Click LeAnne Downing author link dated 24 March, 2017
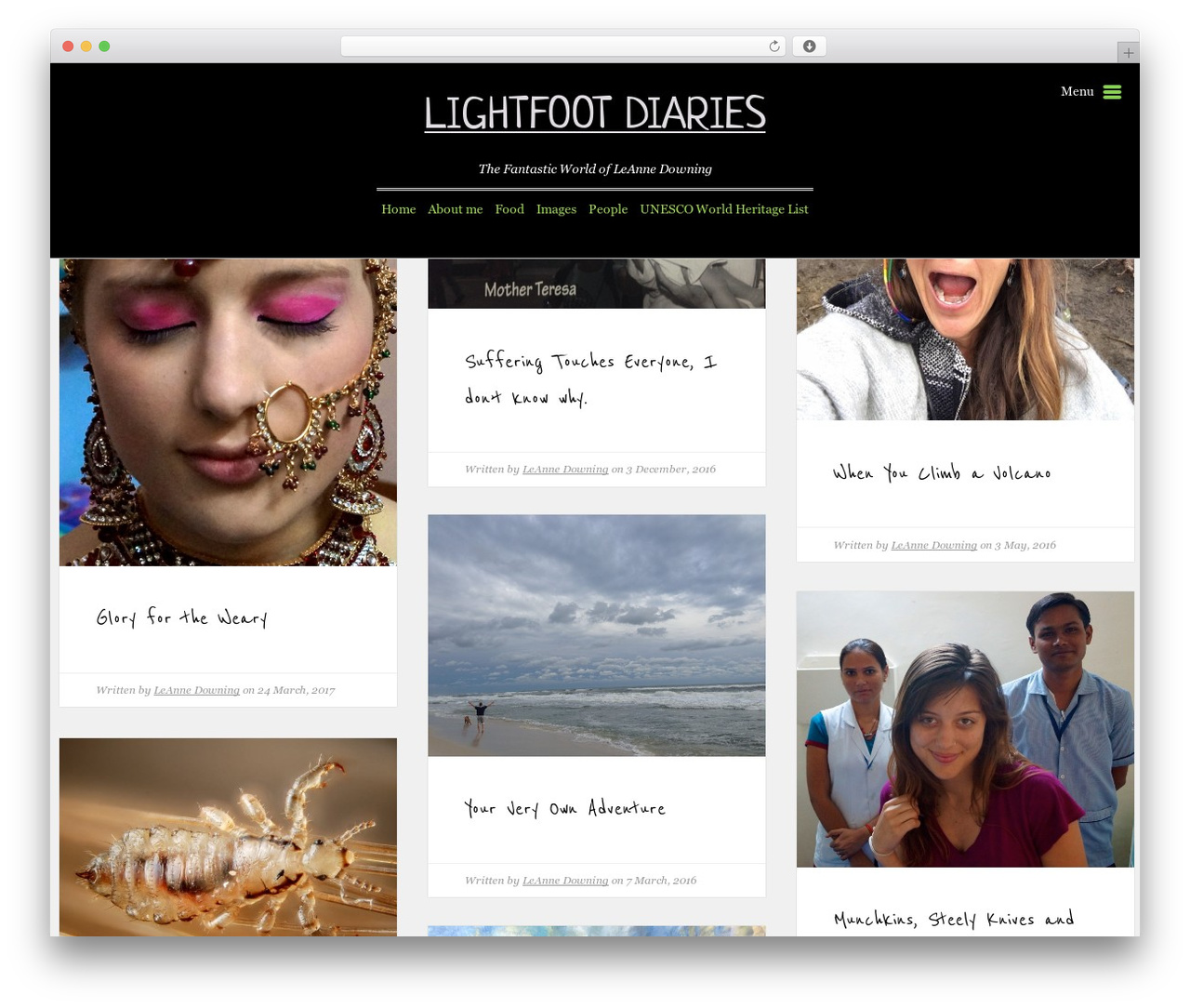 (x=197, y=690)
